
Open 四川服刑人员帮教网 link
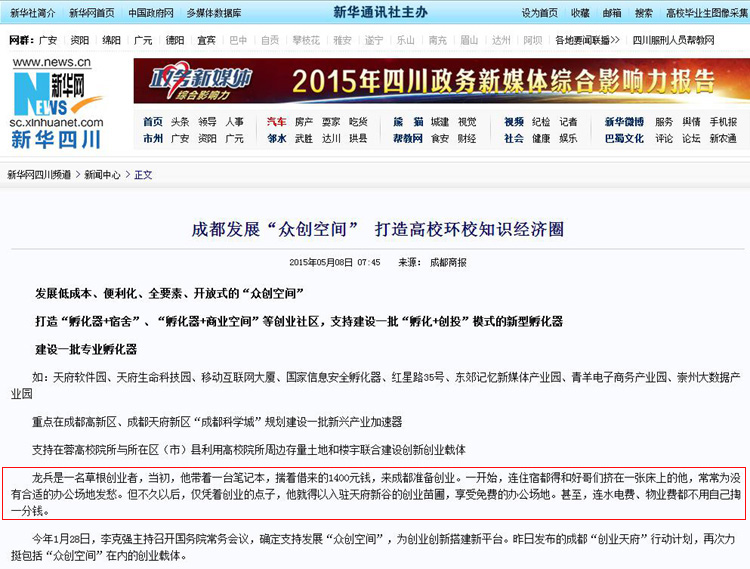[x=673, y=40]
